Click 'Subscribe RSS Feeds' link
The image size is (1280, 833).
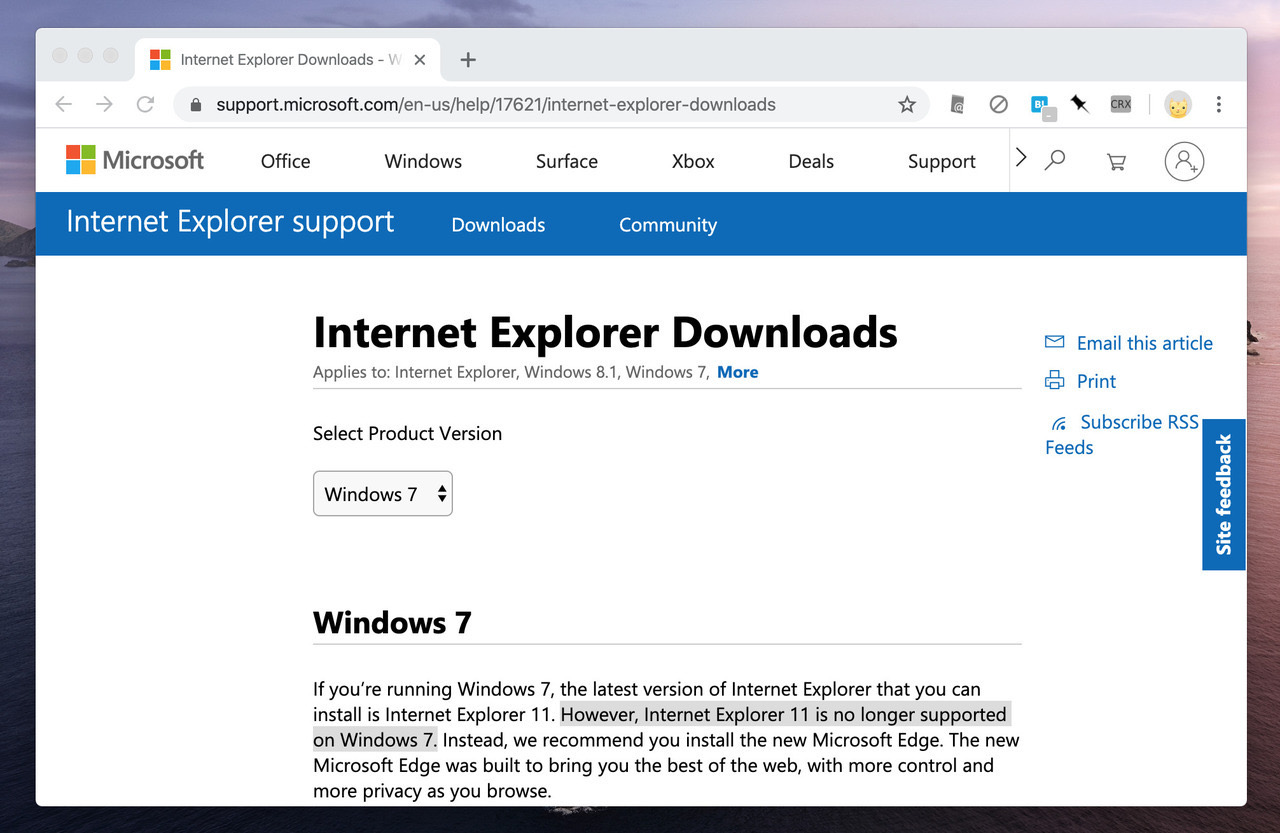point(1138,422)
